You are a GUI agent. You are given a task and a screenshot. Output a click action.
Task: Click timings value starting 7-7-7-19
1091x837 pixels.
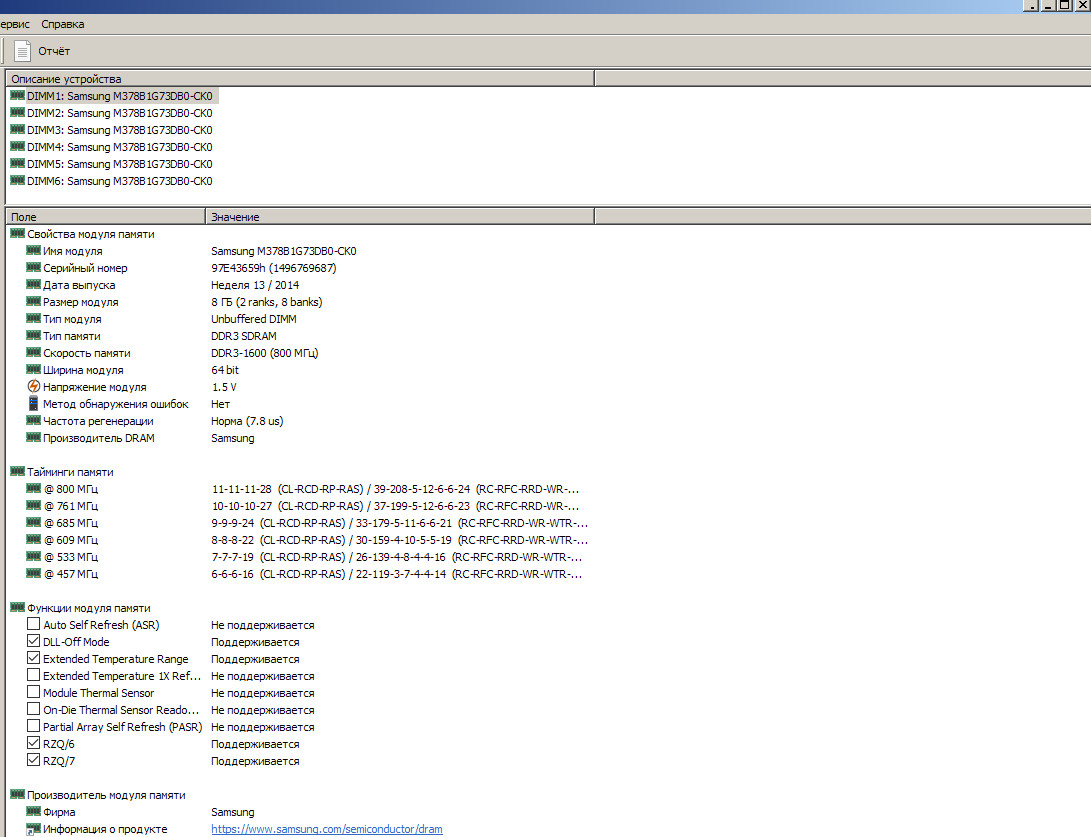pos(397,557)
